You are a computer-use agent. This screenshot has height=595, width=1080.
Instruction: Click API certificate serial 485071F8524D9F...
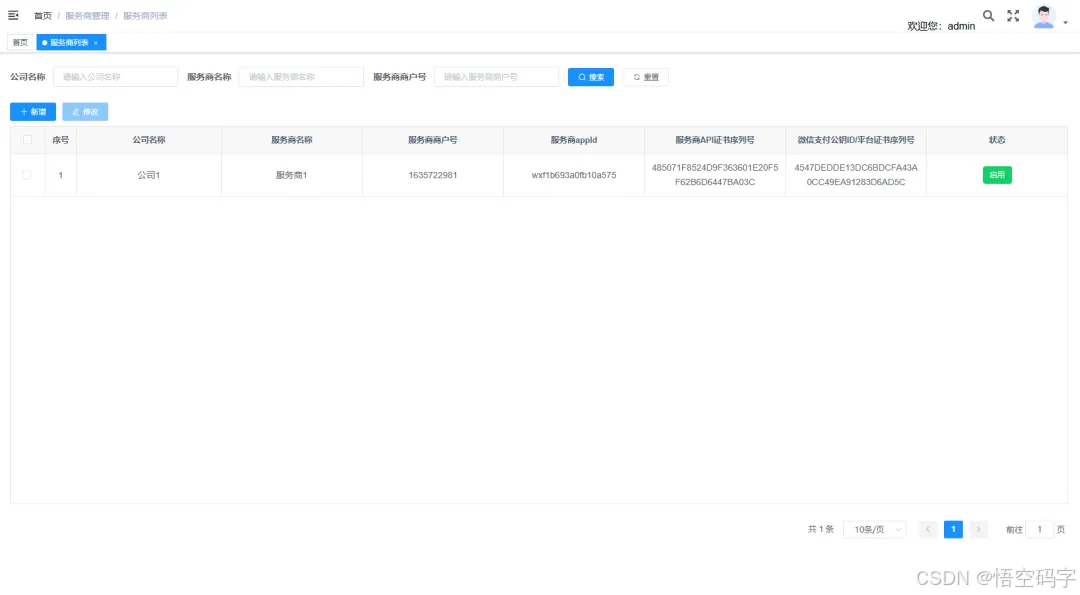[x=715, y=175]
